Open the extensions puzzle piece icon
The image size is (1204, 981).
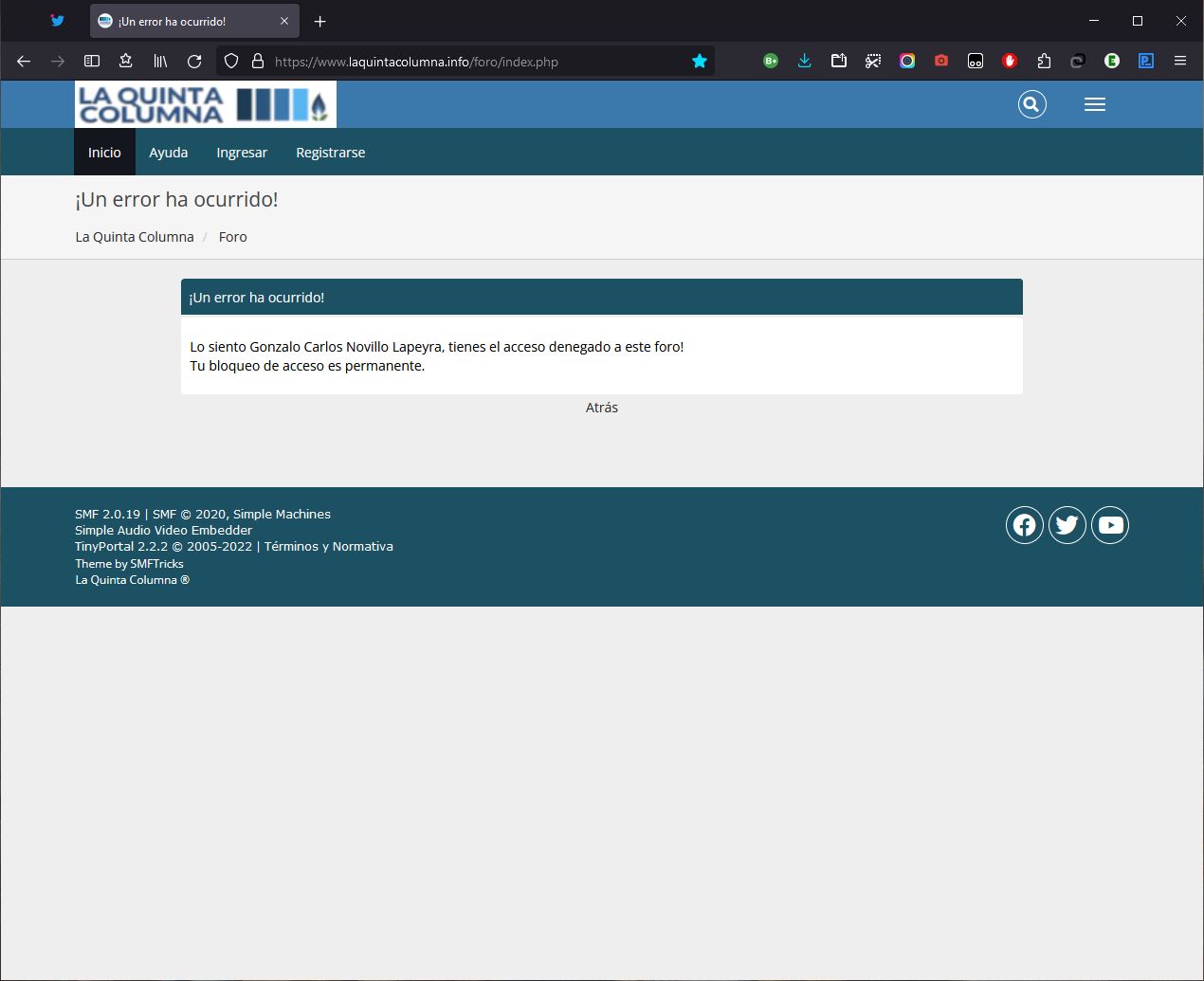click(x=1044, y=62)
